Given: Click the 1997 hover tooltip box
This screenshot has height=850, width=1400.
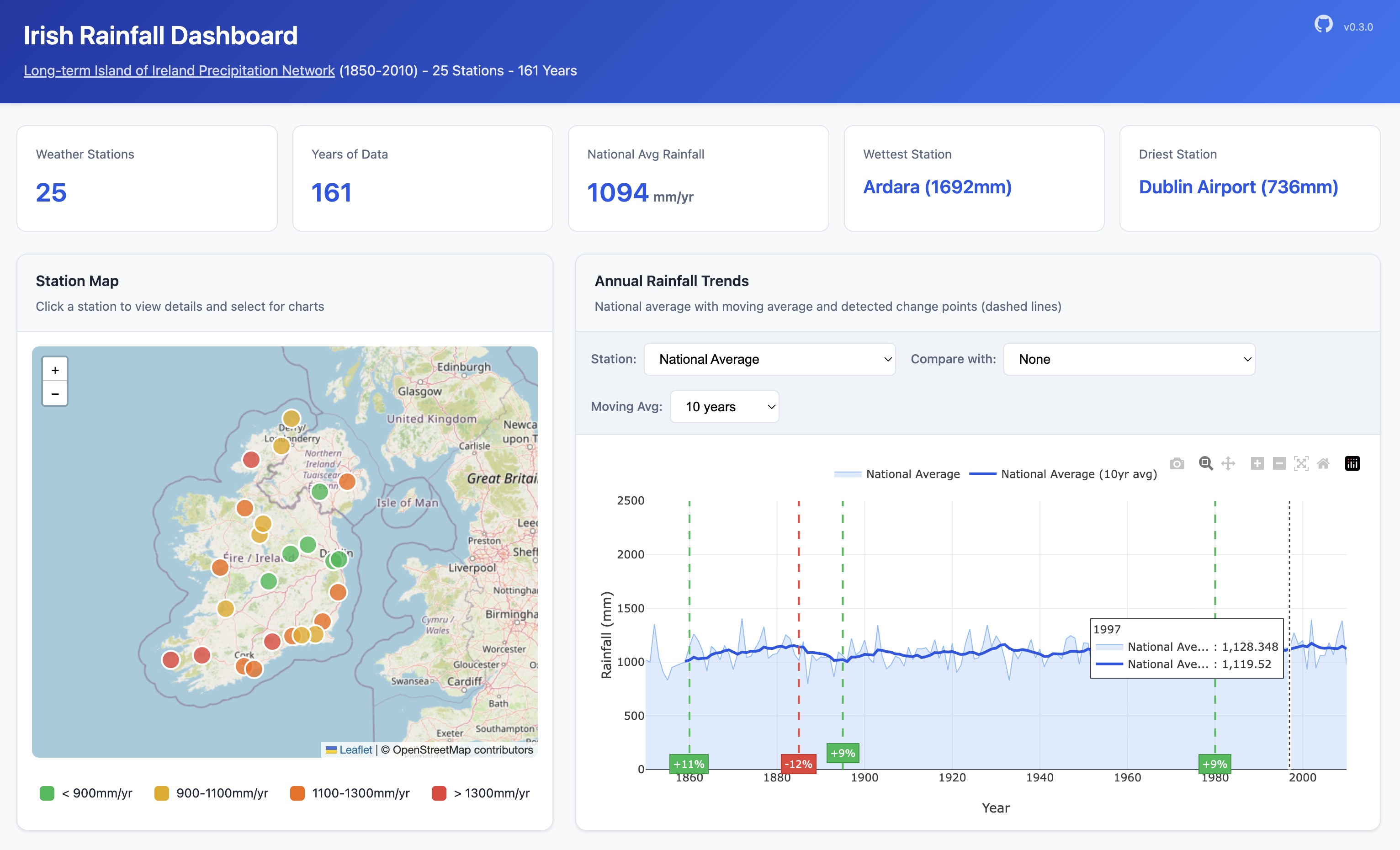Looking at the screenshot, I should click(1187, 648).
